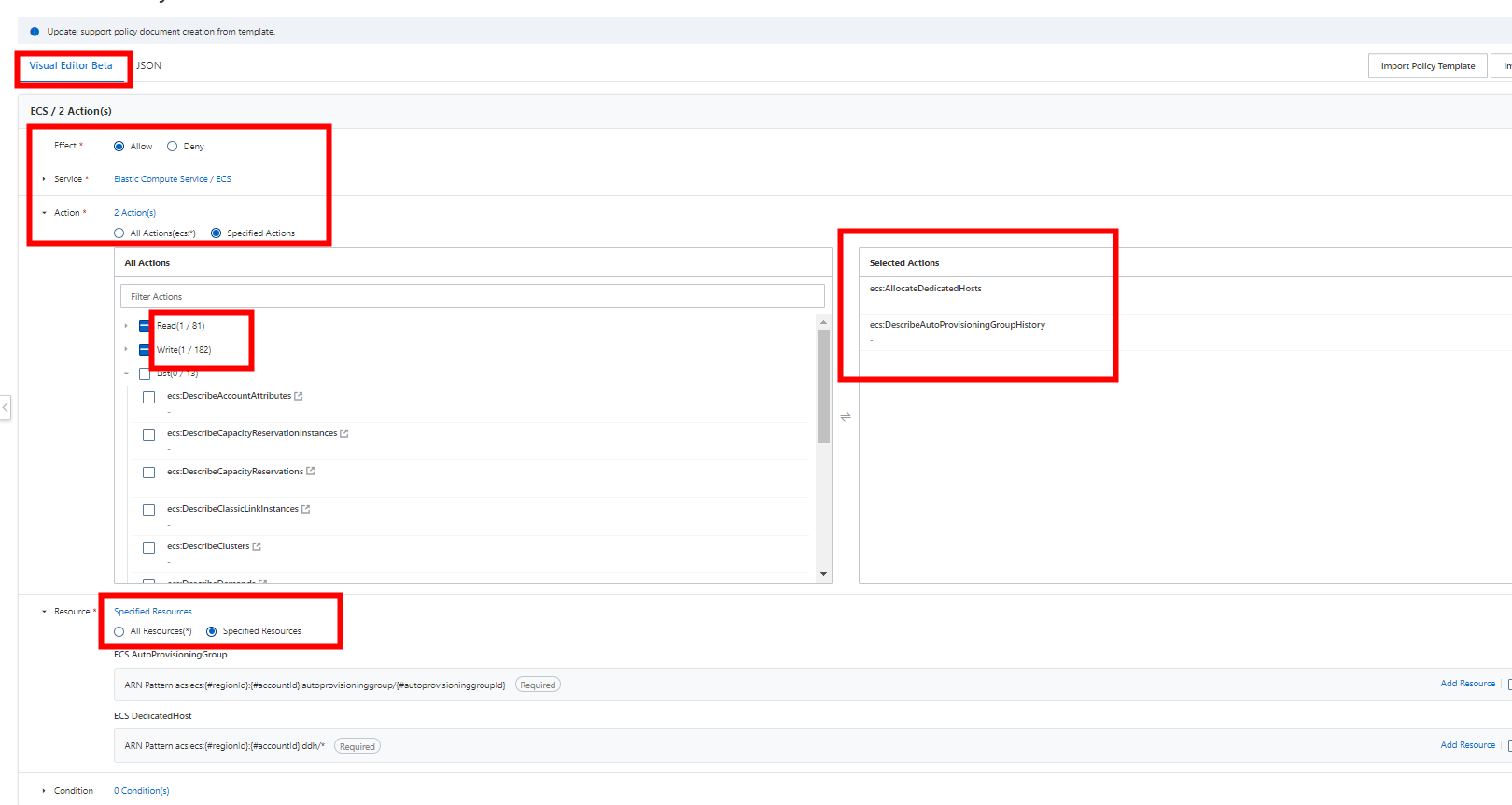1512x805 pixels.
Task: Click the ECS / 2 Action(s) statement header
Action: (x=71, y=111)
